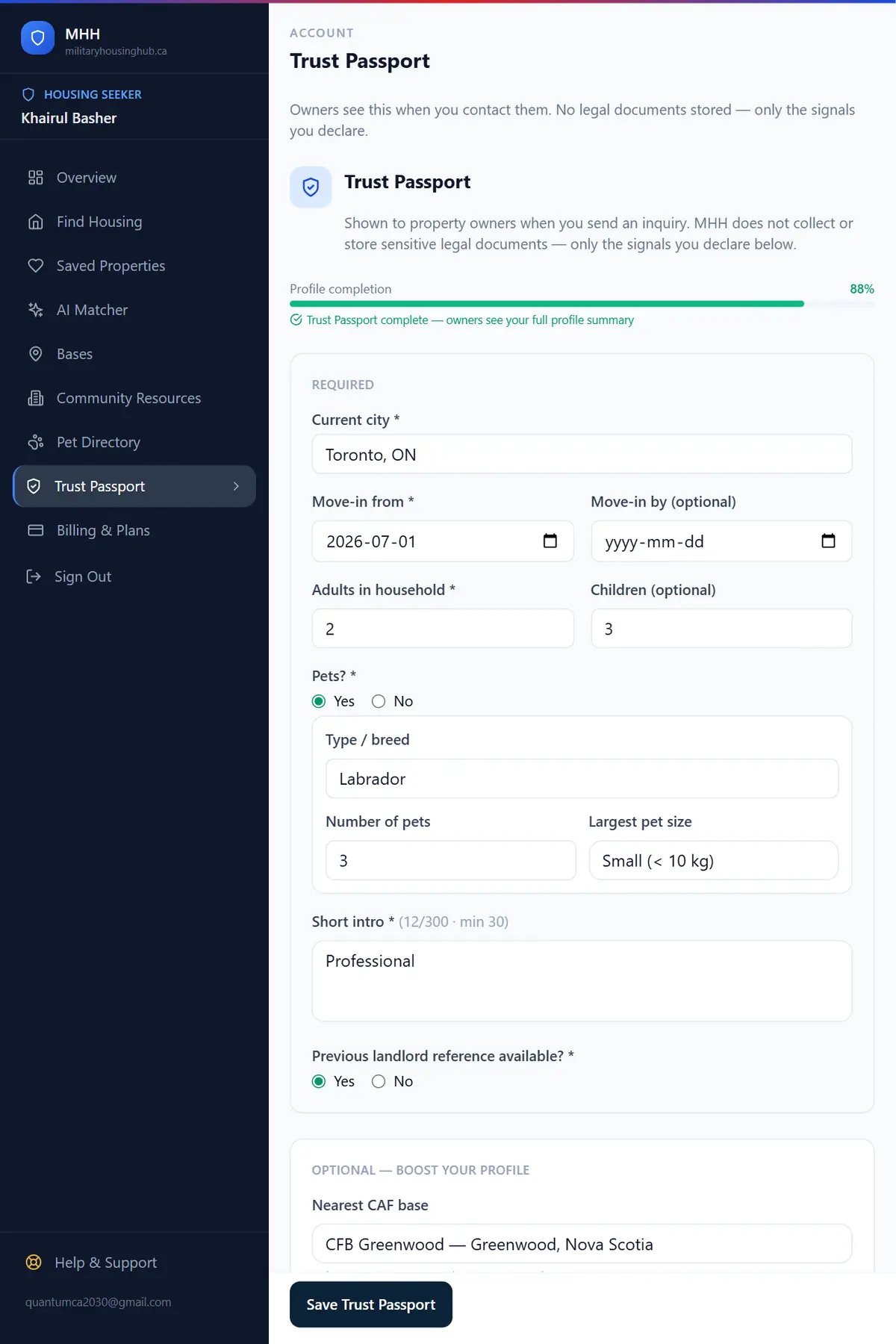896x1344 pixels.
Task: Click the Trust Passport shield icon in sidebar
Action: (x=34, y=486)
